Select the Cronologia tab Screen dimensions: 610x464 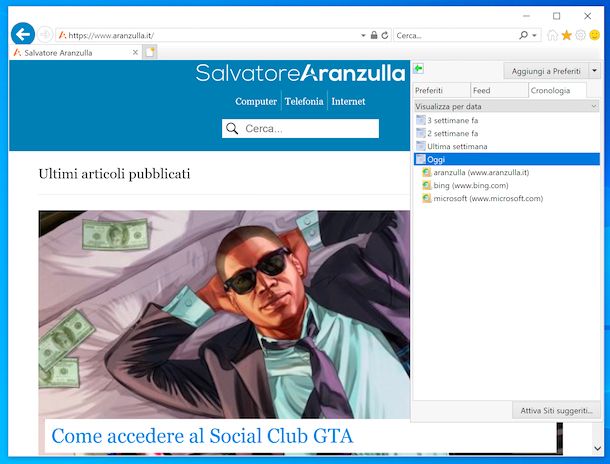pos(557,90)
